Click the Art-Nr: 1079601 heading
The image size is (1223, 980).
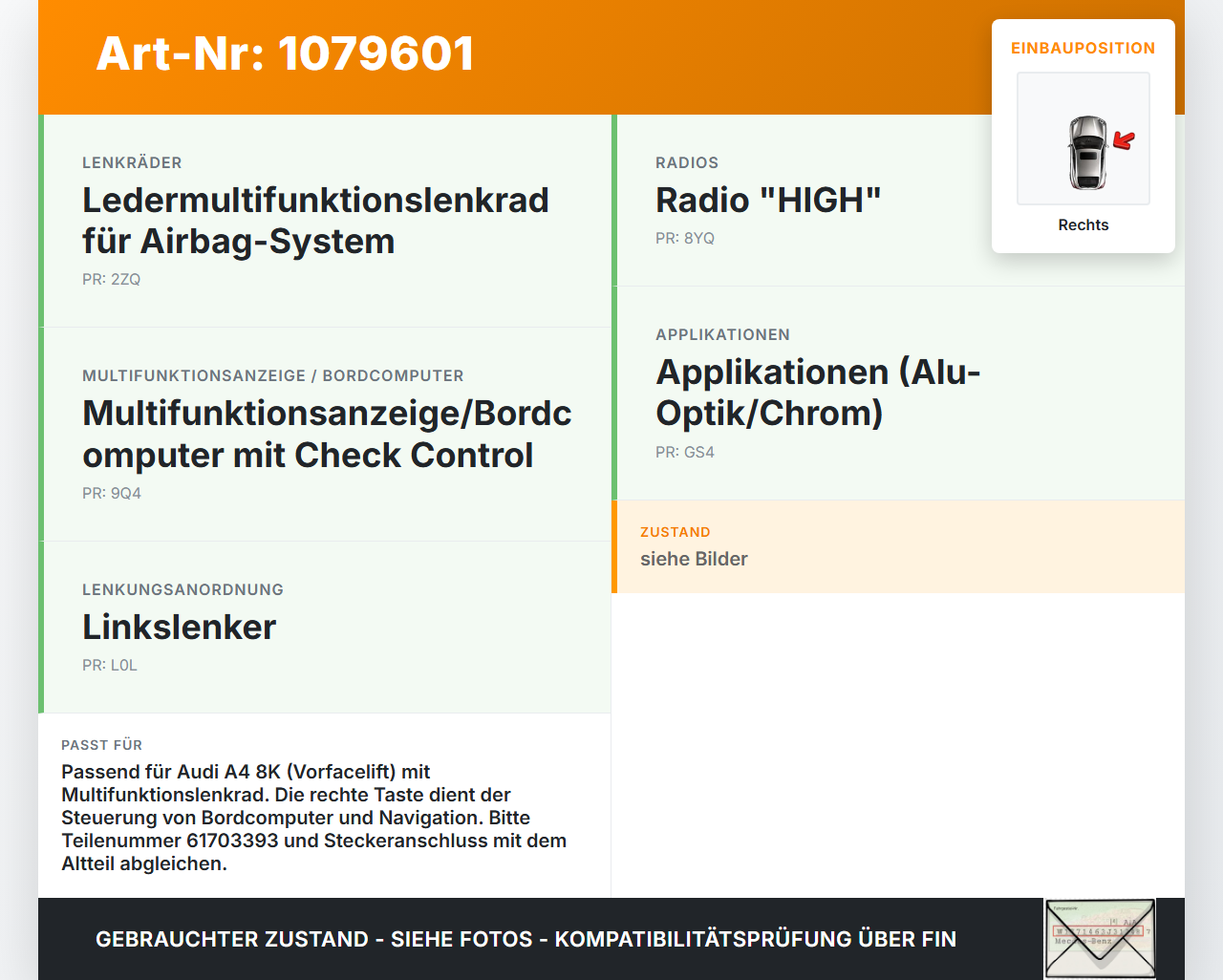coord(285,53)
